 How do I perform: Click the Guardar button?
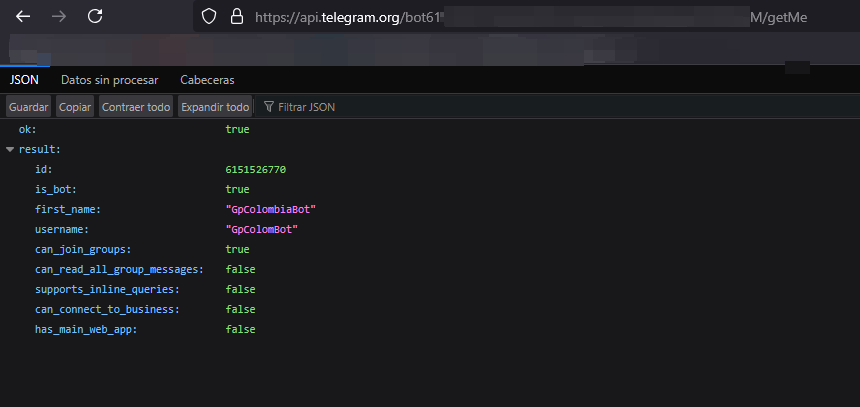tap(29, 107)
